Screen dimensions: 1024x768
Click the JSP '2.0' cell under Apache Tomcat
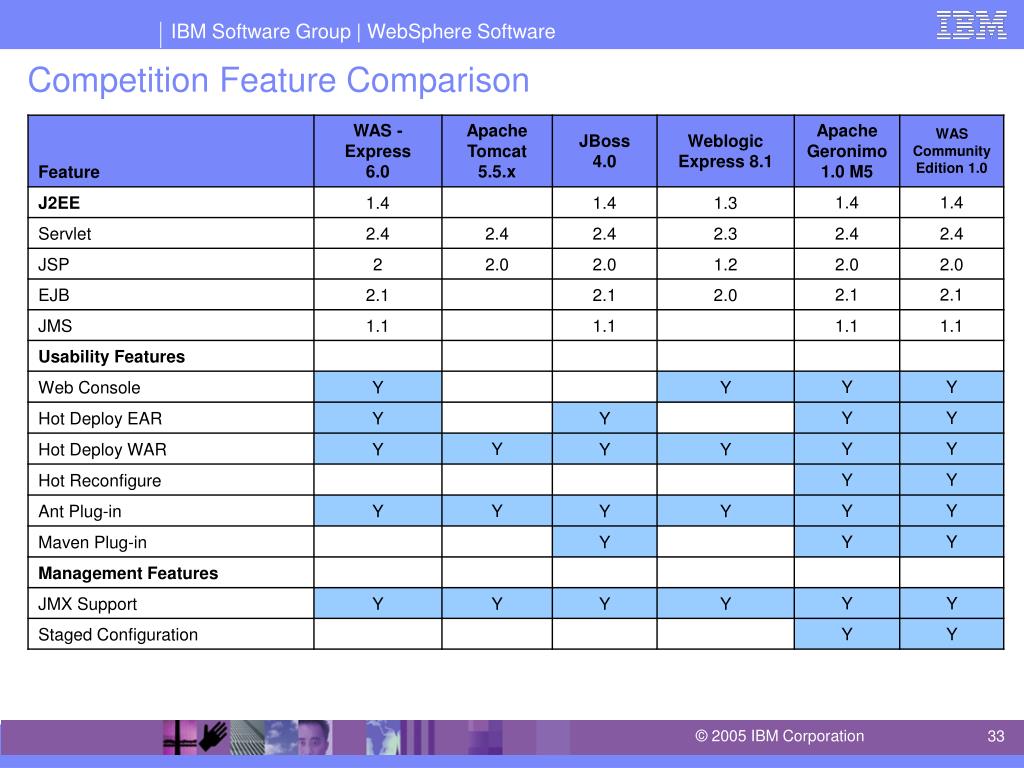[496, 264]
